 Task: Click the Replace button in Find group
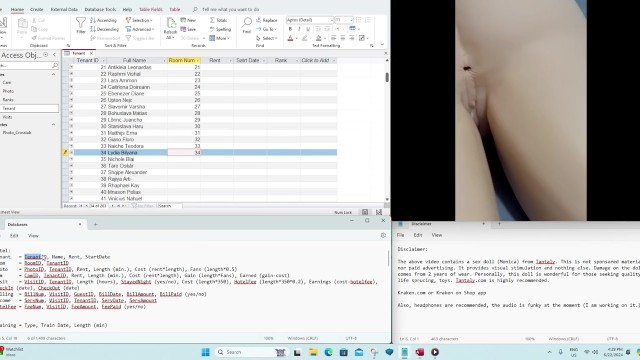point(267,20)
